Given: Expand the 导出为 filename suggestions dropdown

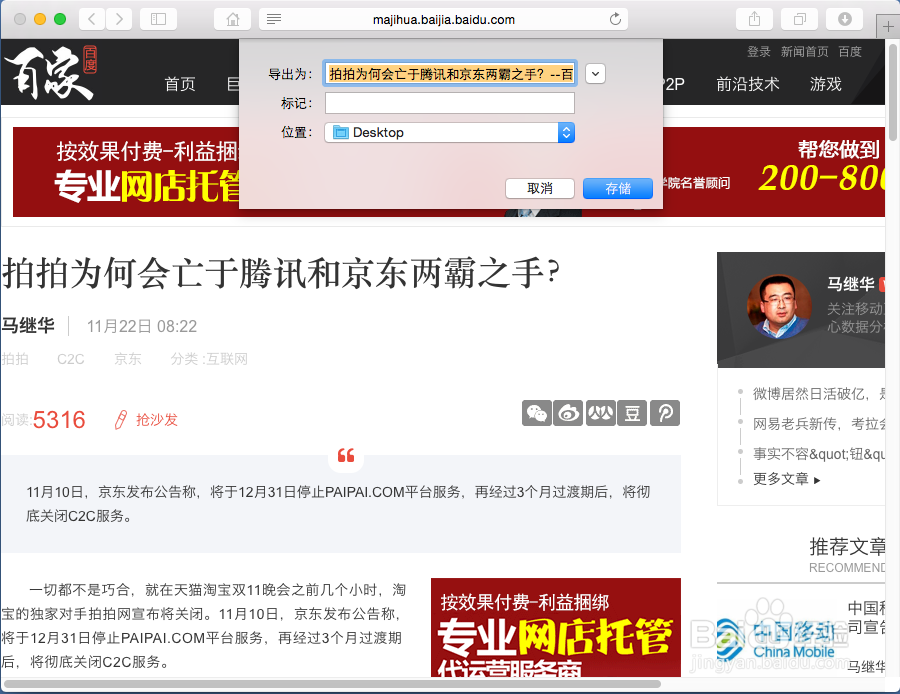Looking at the screenshot, I should (595, 73).
